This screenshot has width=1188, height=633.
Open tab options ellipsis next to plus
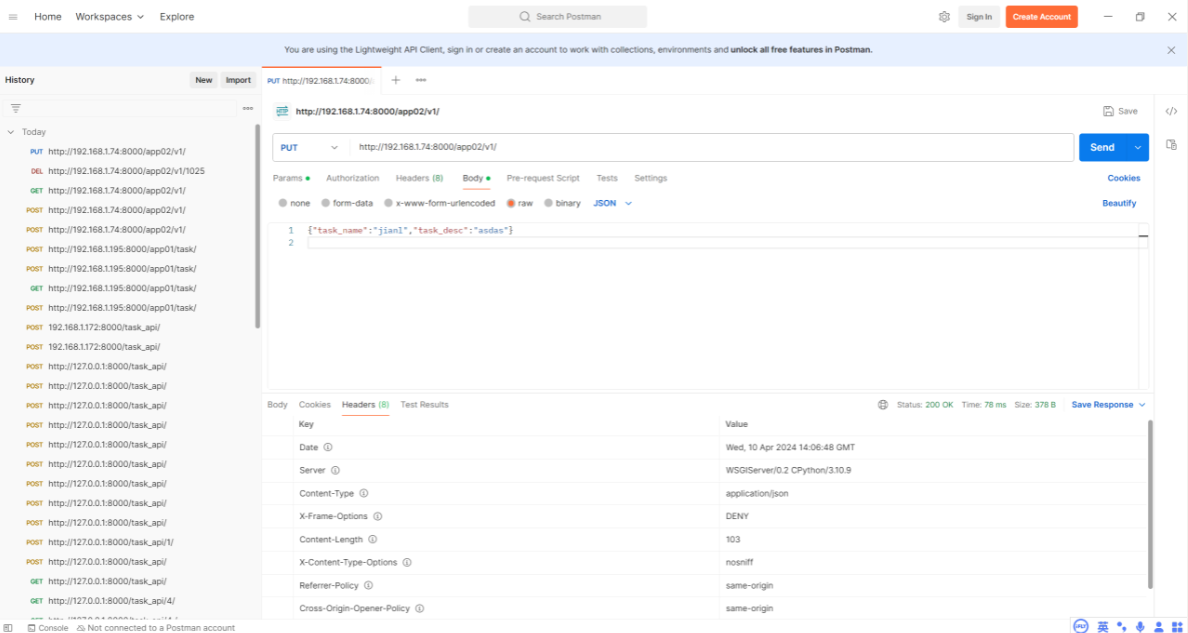coord(420,80)
